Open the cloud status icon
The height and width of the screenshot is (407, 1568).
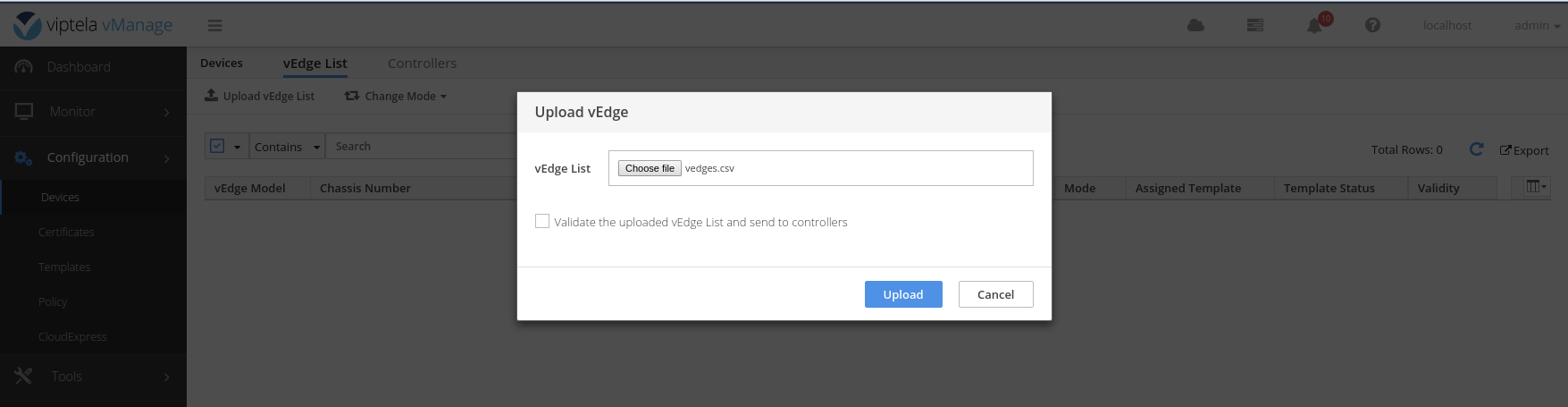(x=1195, y=26)
